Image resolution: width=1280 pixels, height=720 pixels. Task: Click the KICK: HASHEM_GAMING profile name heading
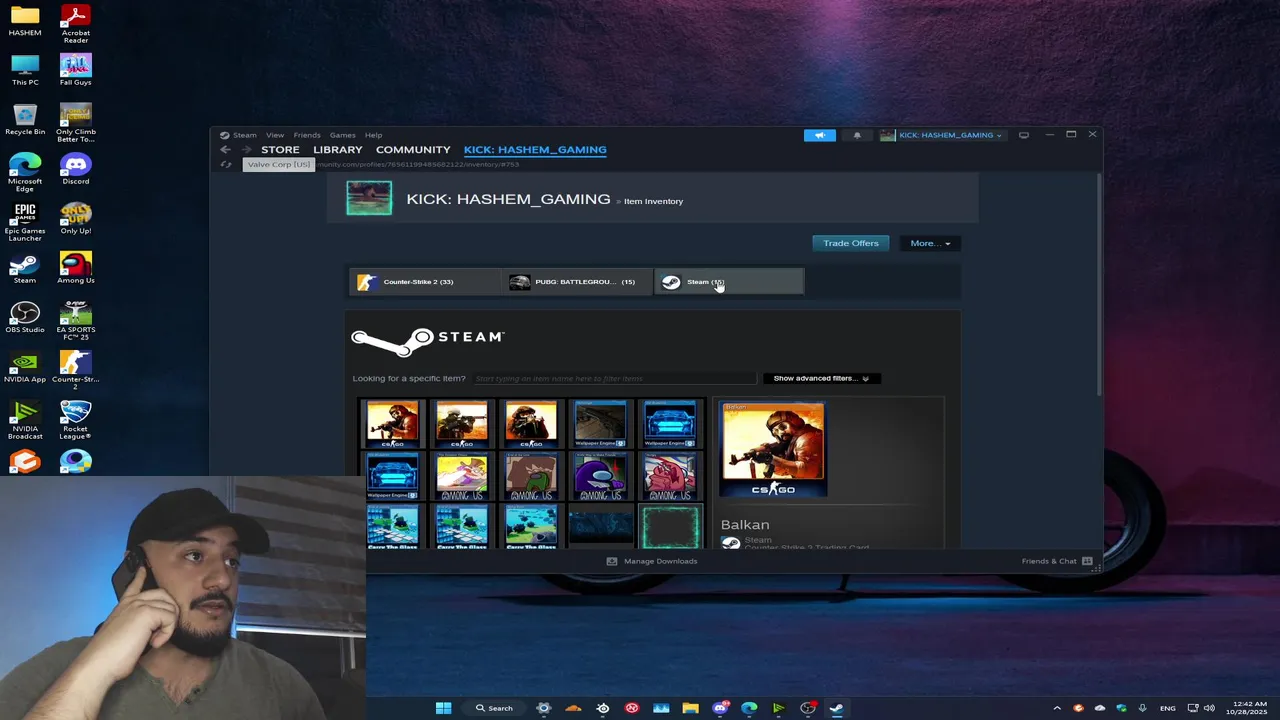[508, 199]
